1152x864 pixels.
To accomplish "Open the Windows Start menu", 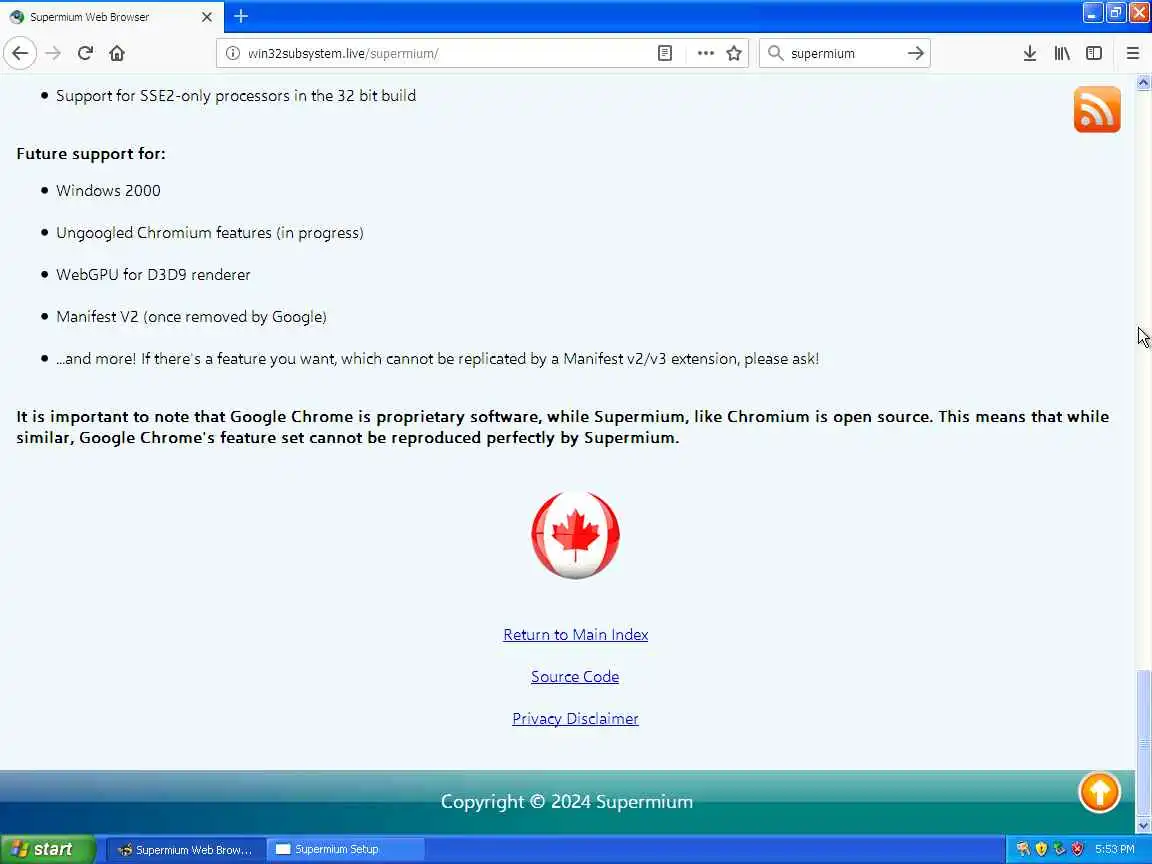I will (47, 849).
